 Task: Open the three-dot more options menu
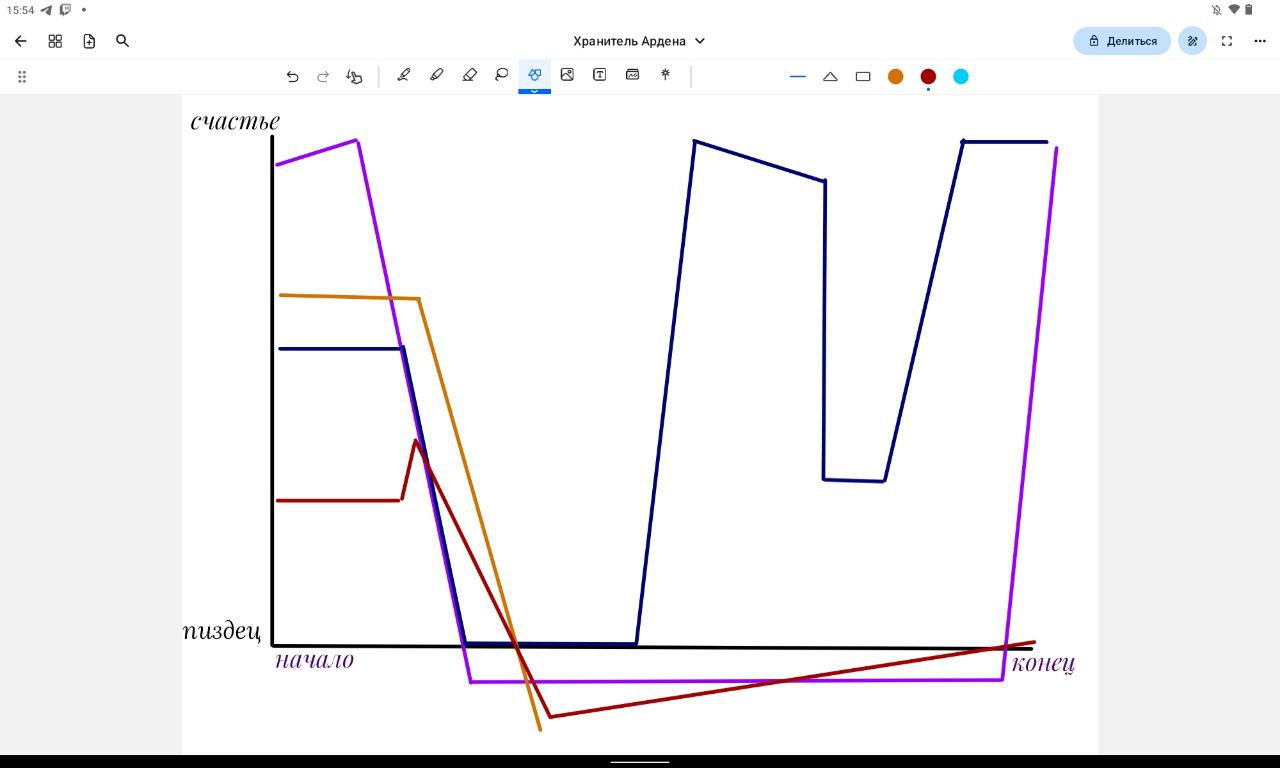(1260, 41)
